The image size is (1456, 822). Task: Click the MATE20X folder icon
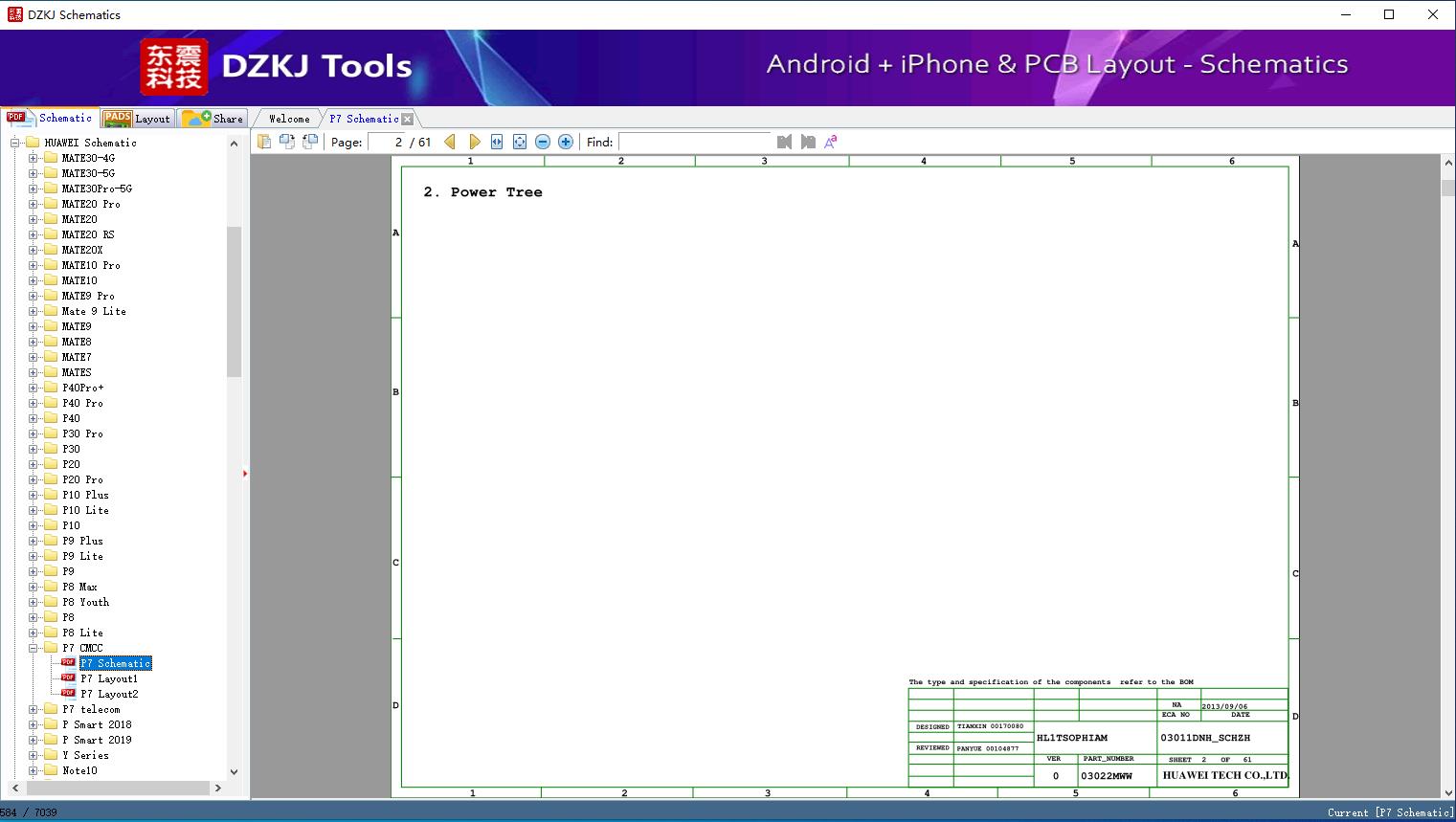[x=51, y=250]
